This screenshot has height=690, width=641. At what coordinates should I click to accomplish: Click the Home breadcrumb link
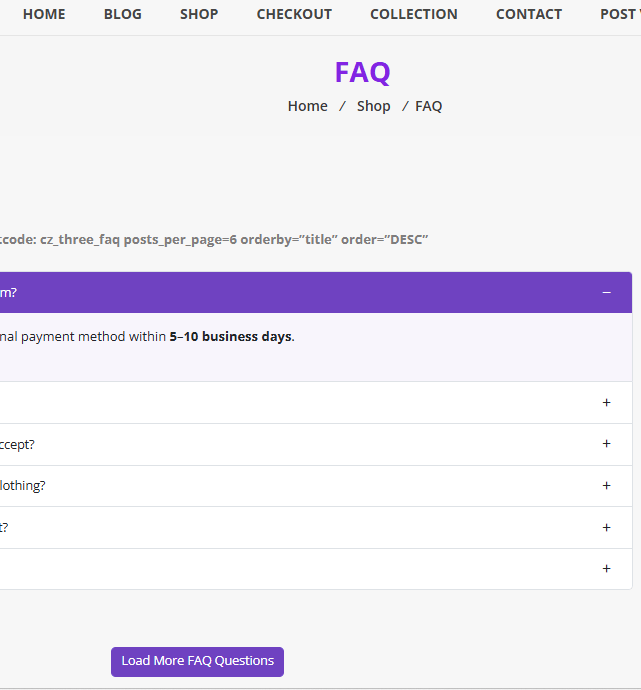307,106
